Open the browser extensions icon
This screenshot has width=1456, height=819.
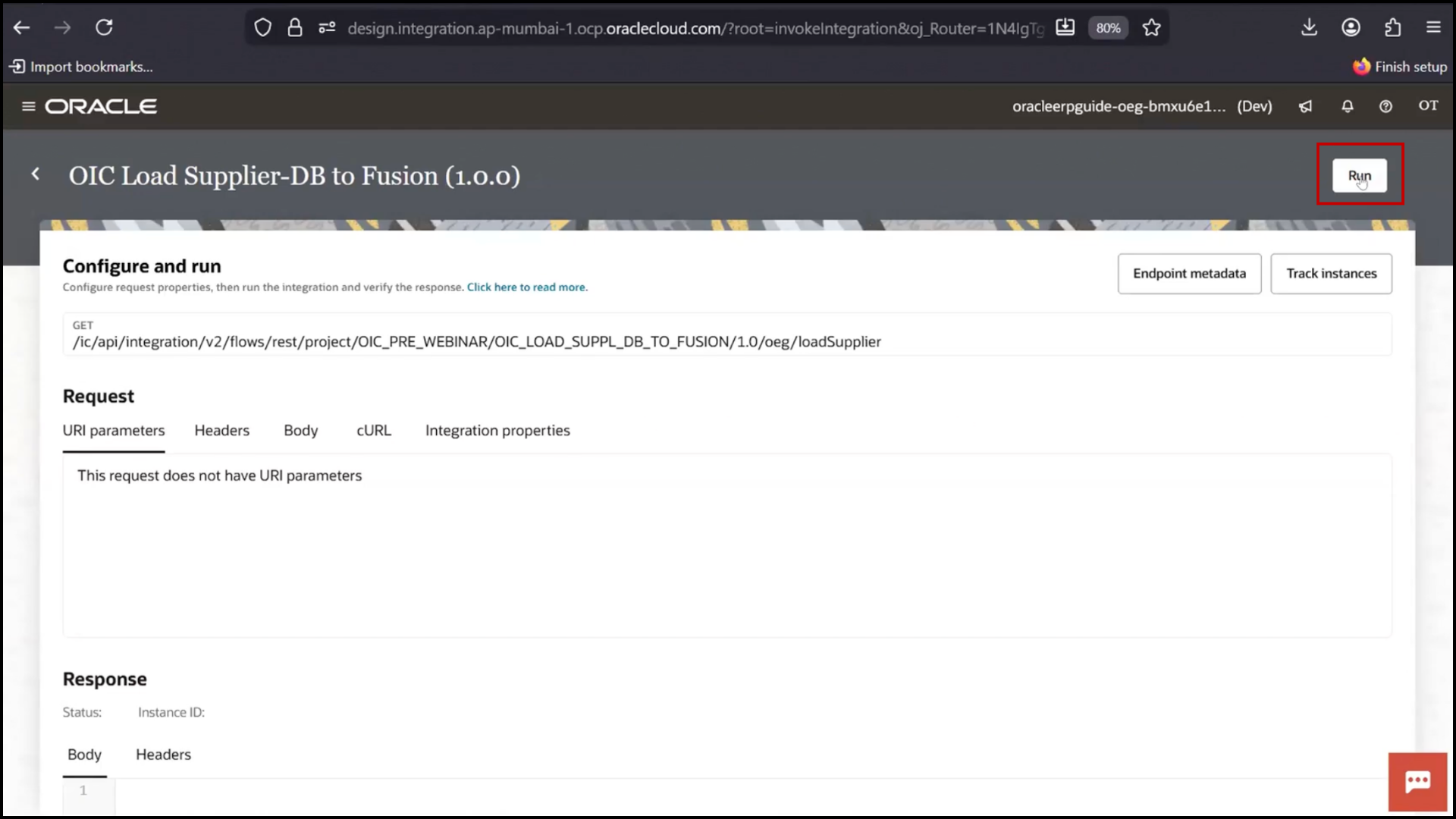(1392, 27)
